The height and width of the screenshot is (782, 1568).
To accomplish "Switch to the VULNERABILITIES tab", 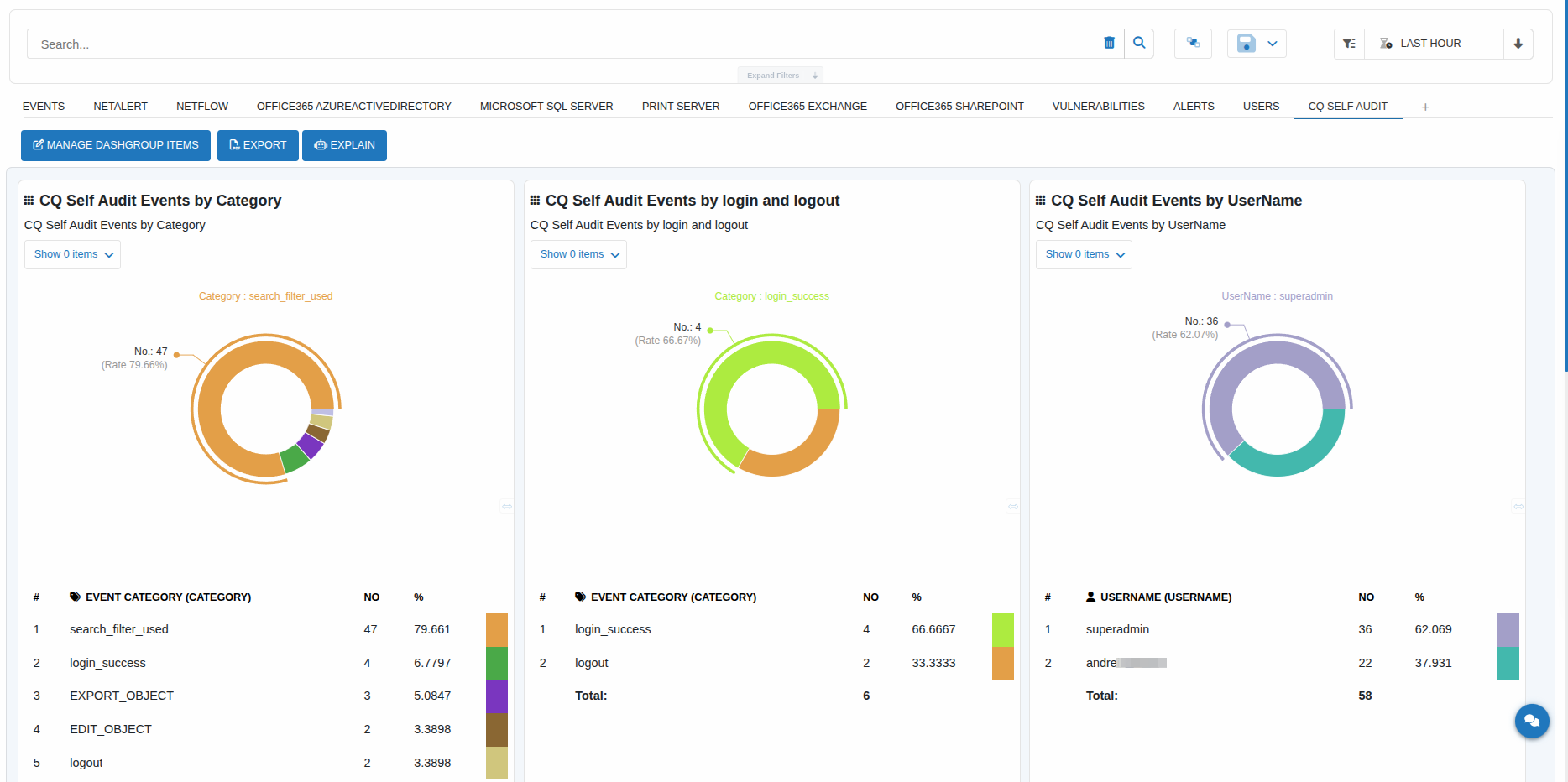I will coord(1098,107).
